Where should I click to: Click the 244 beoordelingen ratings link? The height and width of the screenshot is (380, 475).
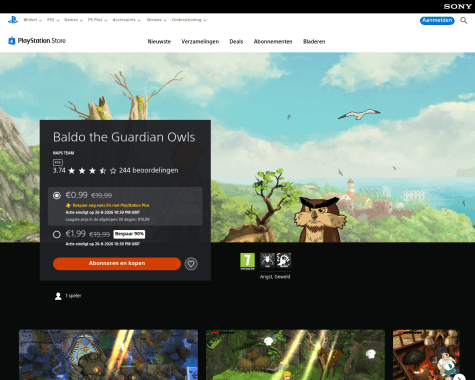pyautogui.click(x=149, y=170)
